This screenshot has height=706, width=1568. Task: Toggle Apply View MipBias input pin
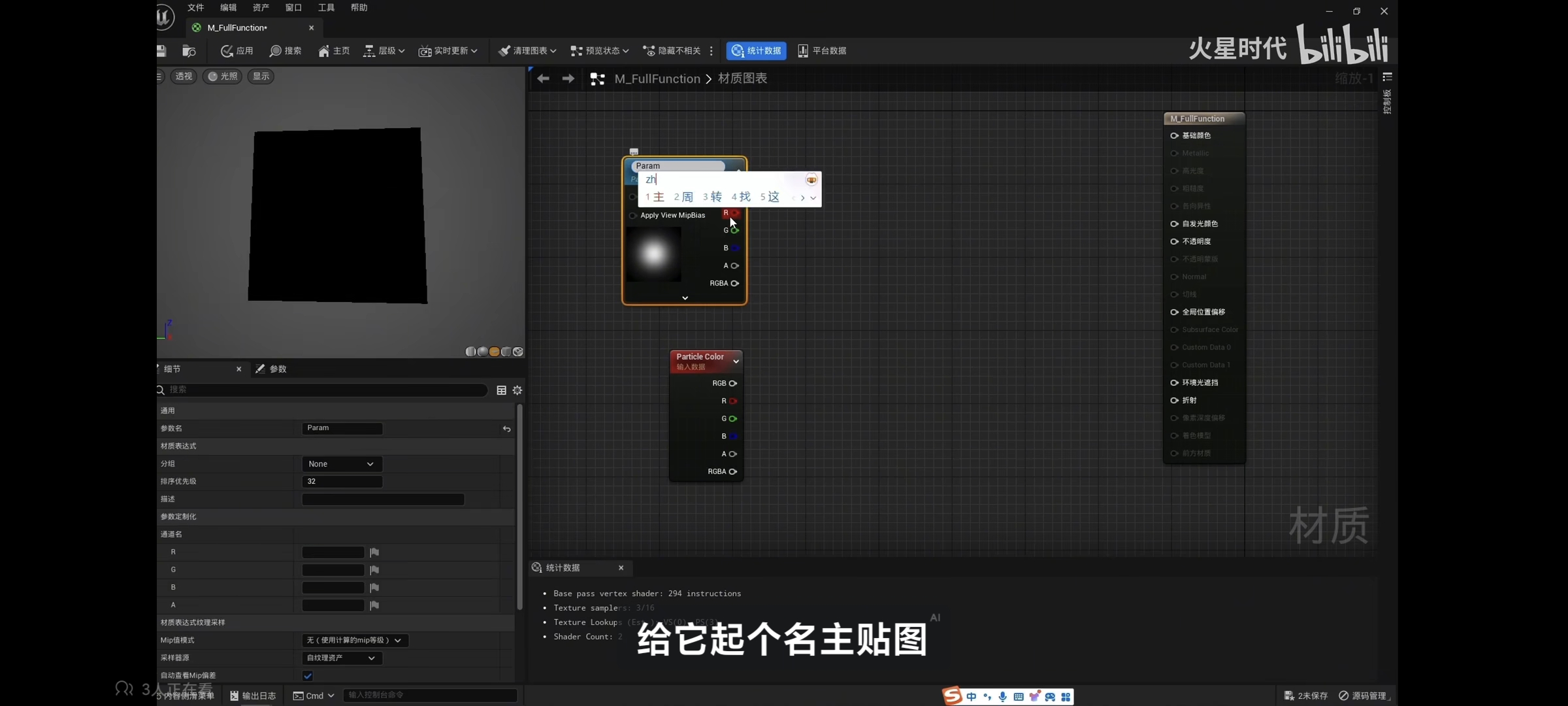(632, 216)
